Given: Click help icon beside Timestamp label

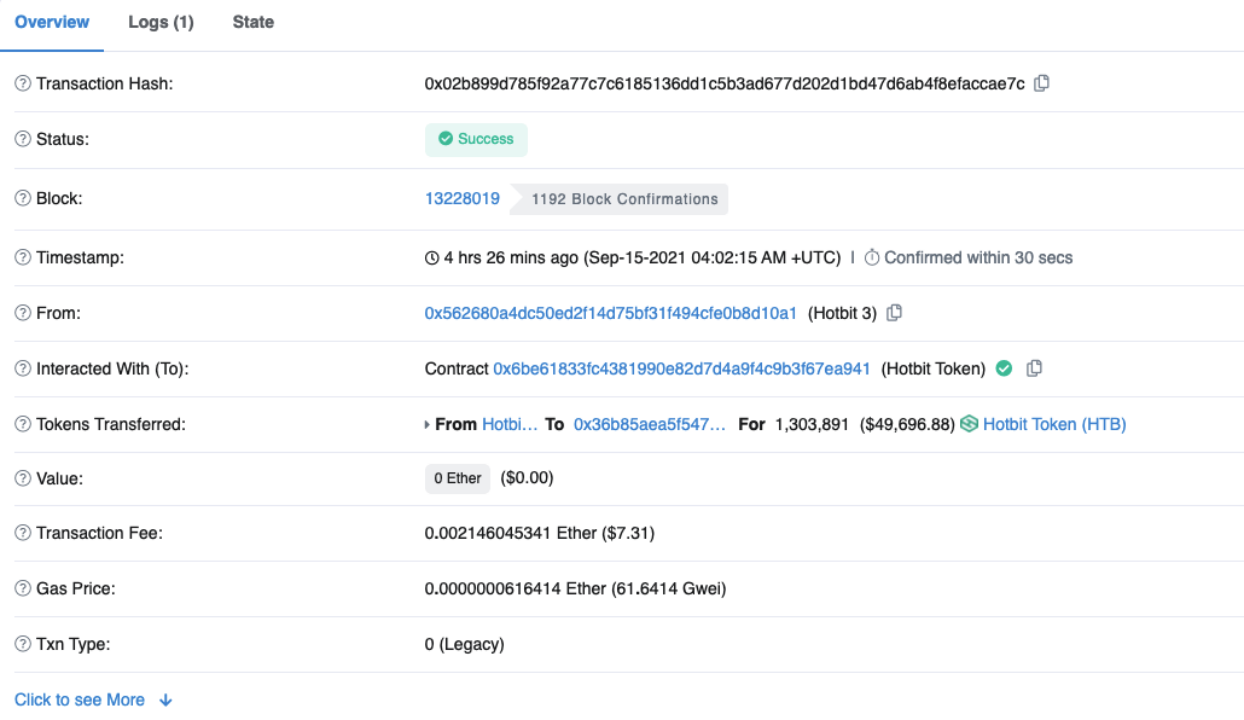Looking at the screenshot, I should pyautogui.click(x=22, y=258).
